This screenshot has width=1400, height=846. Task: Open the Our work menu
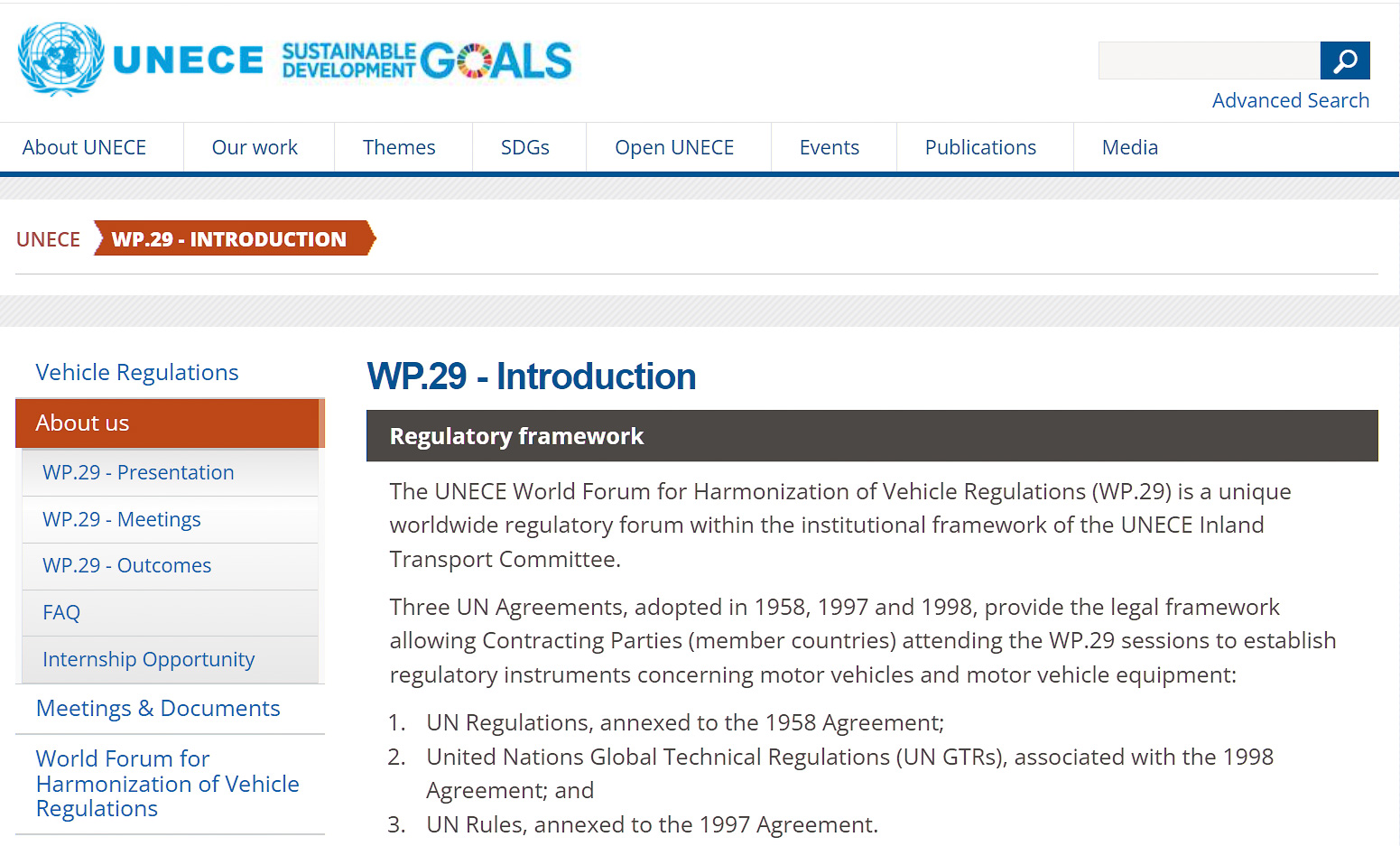pos(255,146)
